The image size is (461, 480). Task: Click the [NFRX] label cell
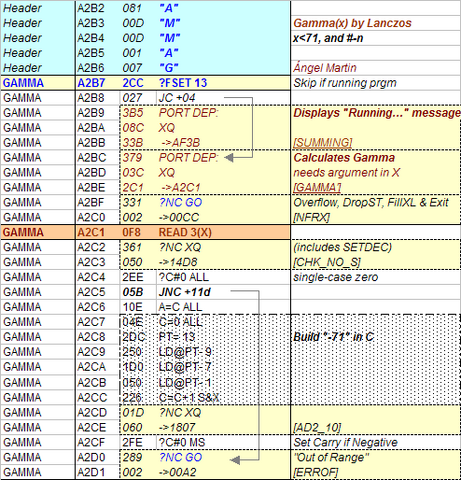[311, 217]
